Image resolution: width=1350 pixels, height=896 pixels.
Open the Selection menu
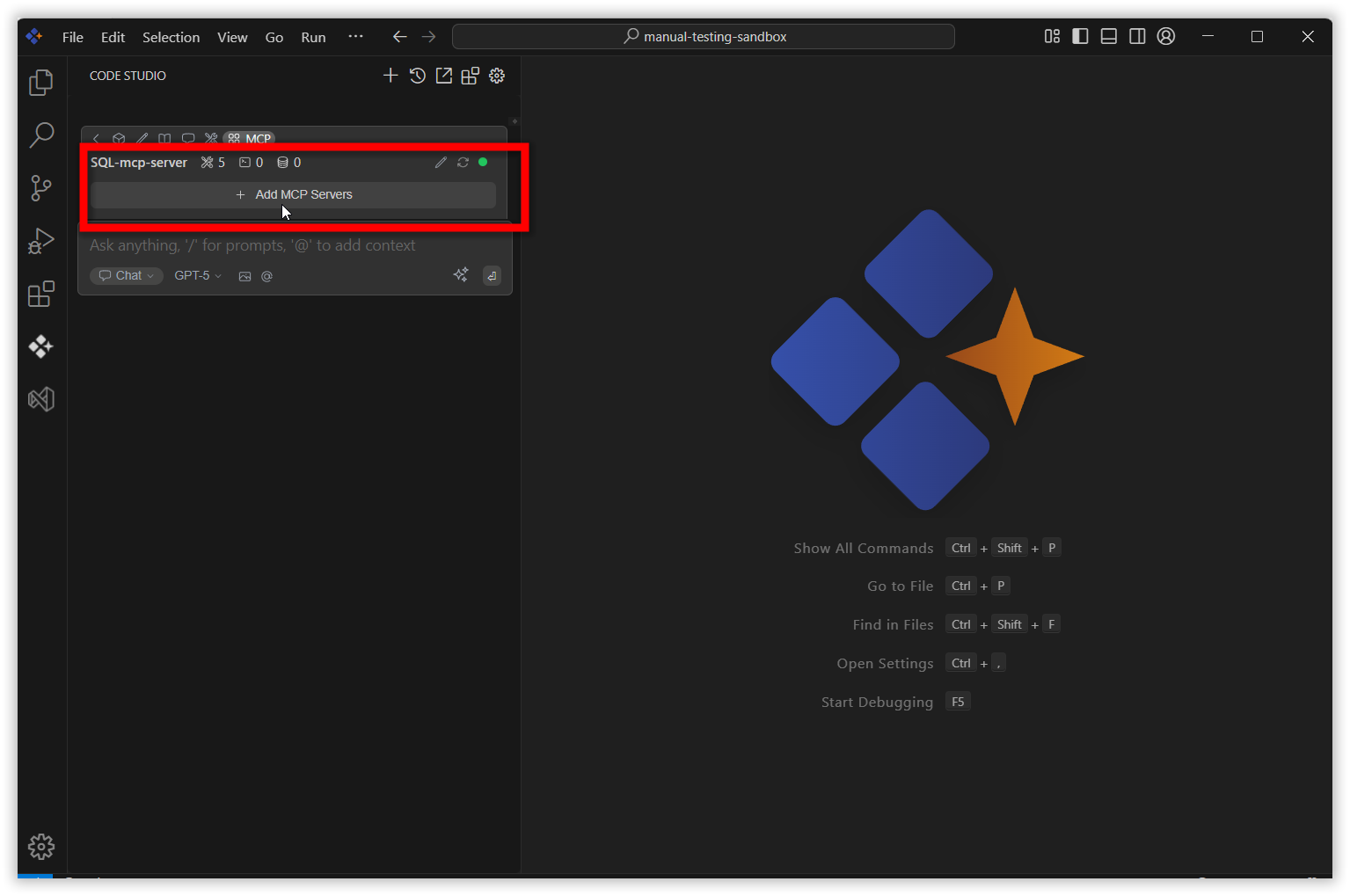171,37
